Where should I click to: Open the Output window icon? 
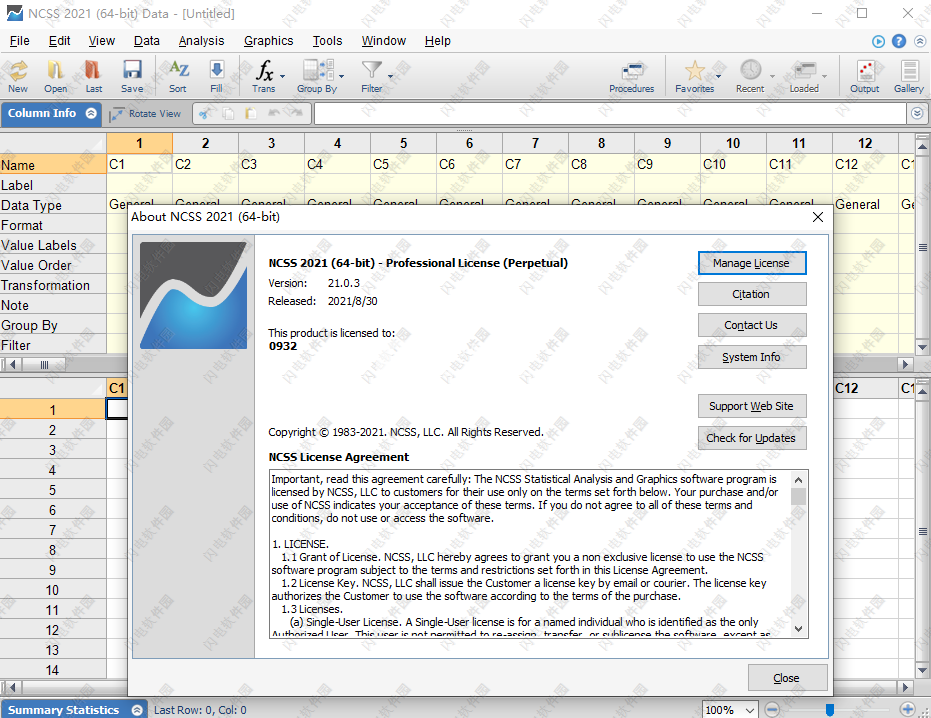point(865,75)
